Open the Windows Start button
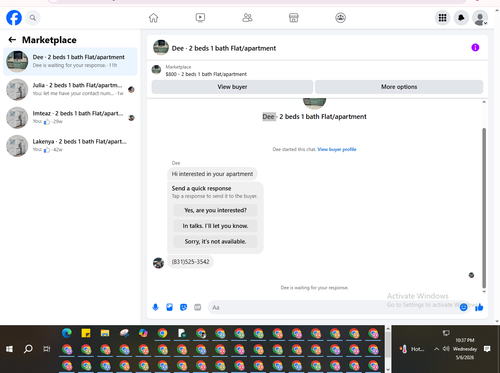Image resolution: width=500 pixels, height=373 pixels. pos(9,349)
